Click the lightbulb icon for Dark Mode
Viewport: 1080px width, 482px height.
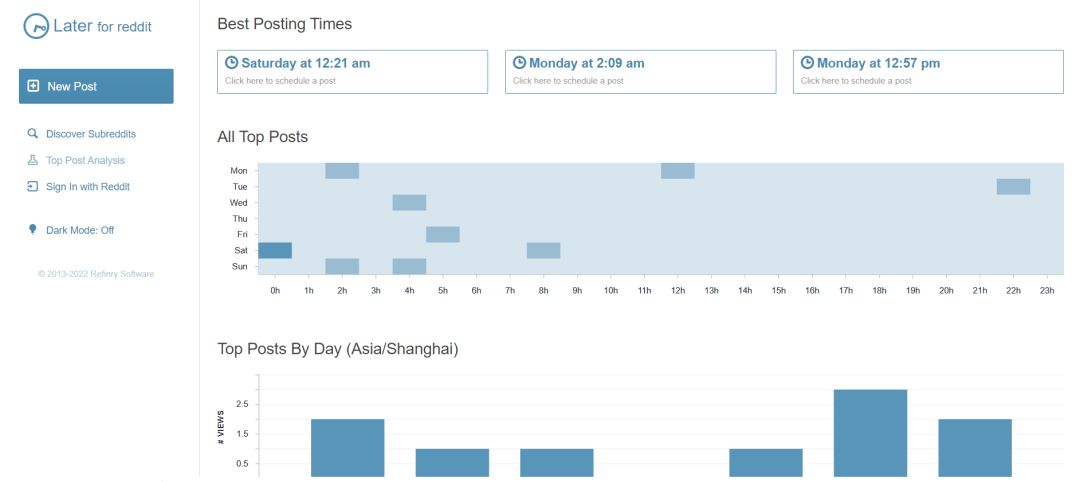click(x=32, y=230)
